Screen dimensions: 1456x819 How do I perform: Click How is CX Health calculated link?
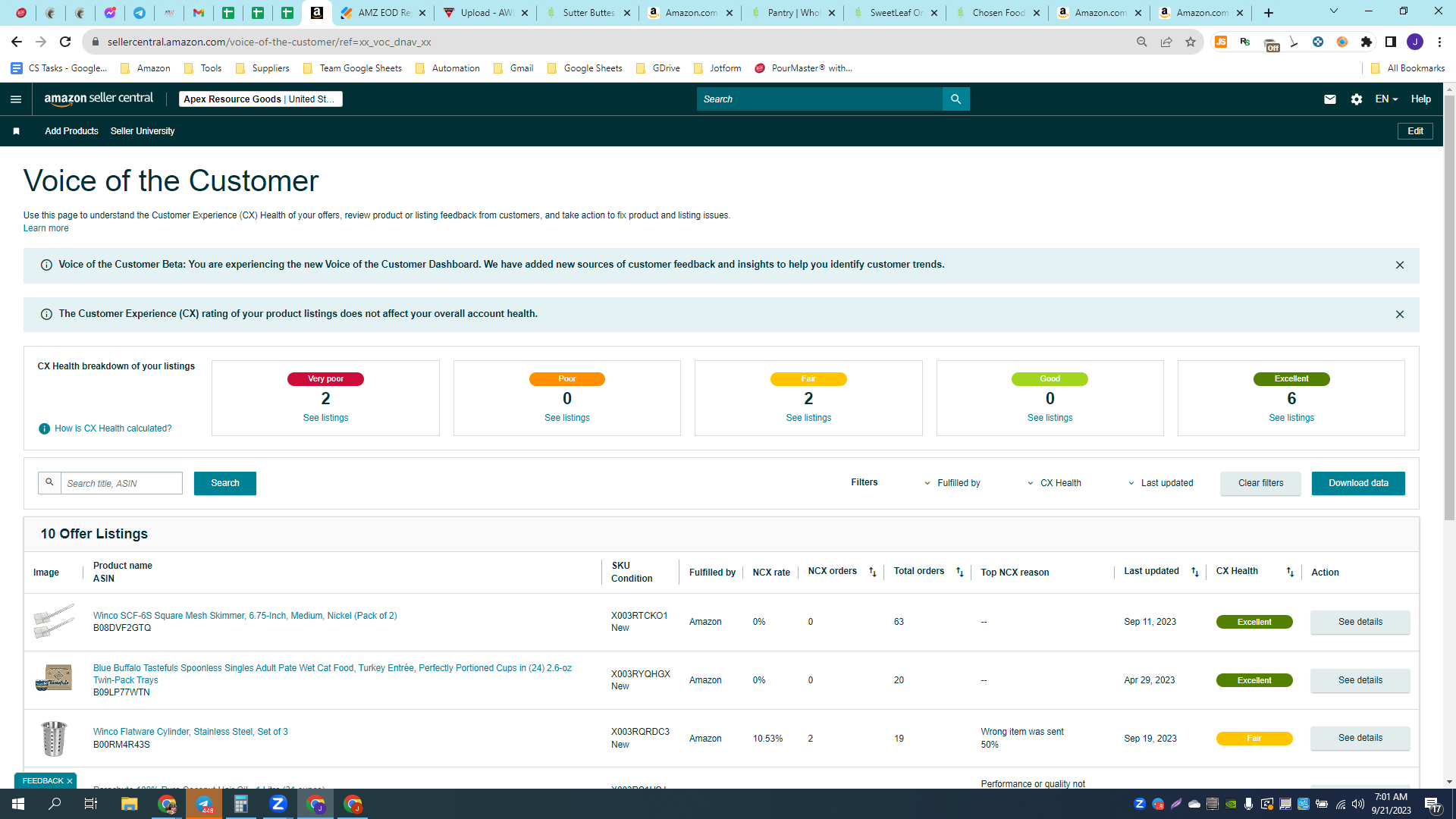pyautogui.click(x=113, y=429)
